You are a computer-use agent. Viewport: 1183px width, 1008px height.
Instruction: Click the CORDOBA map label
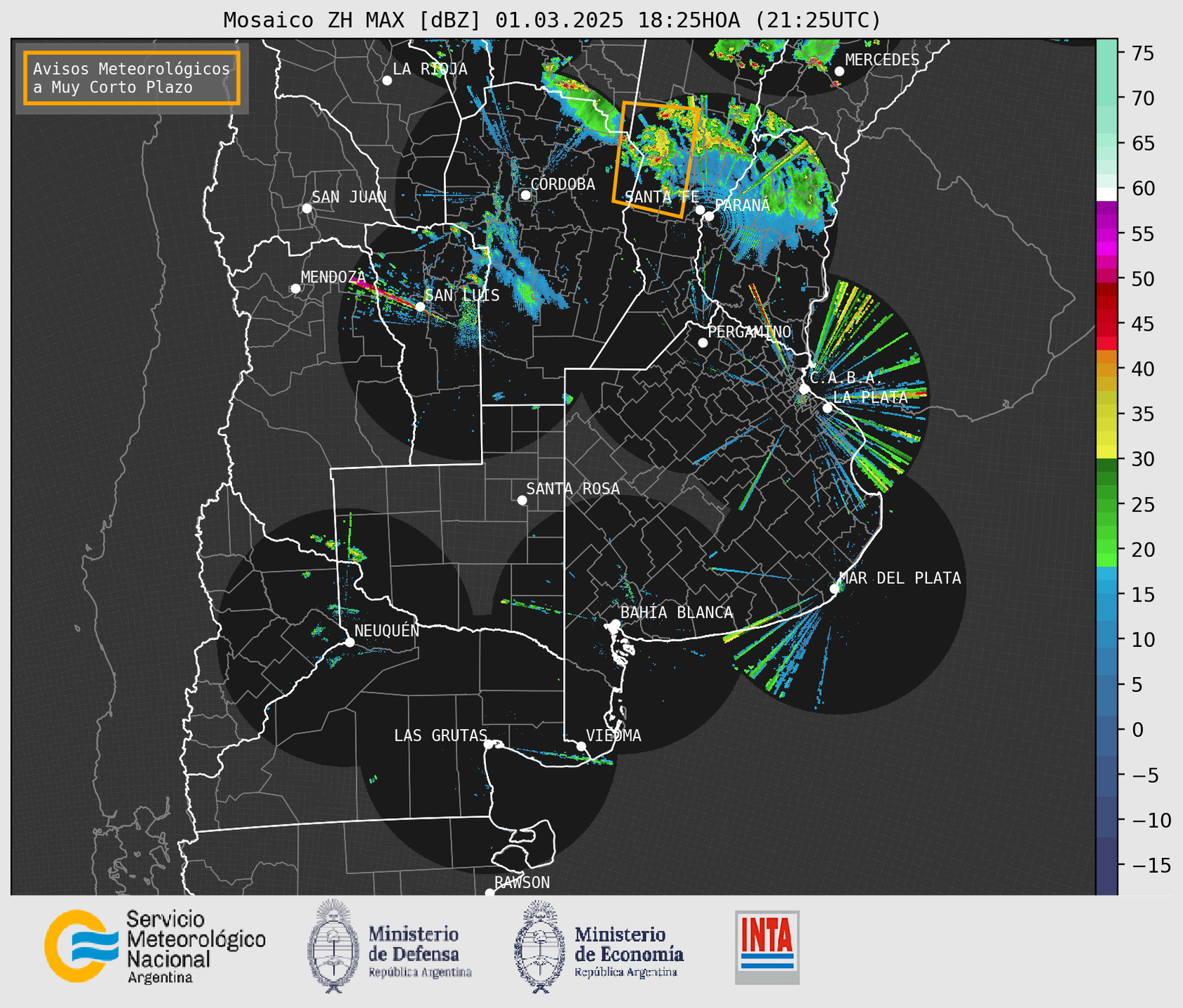562,184
